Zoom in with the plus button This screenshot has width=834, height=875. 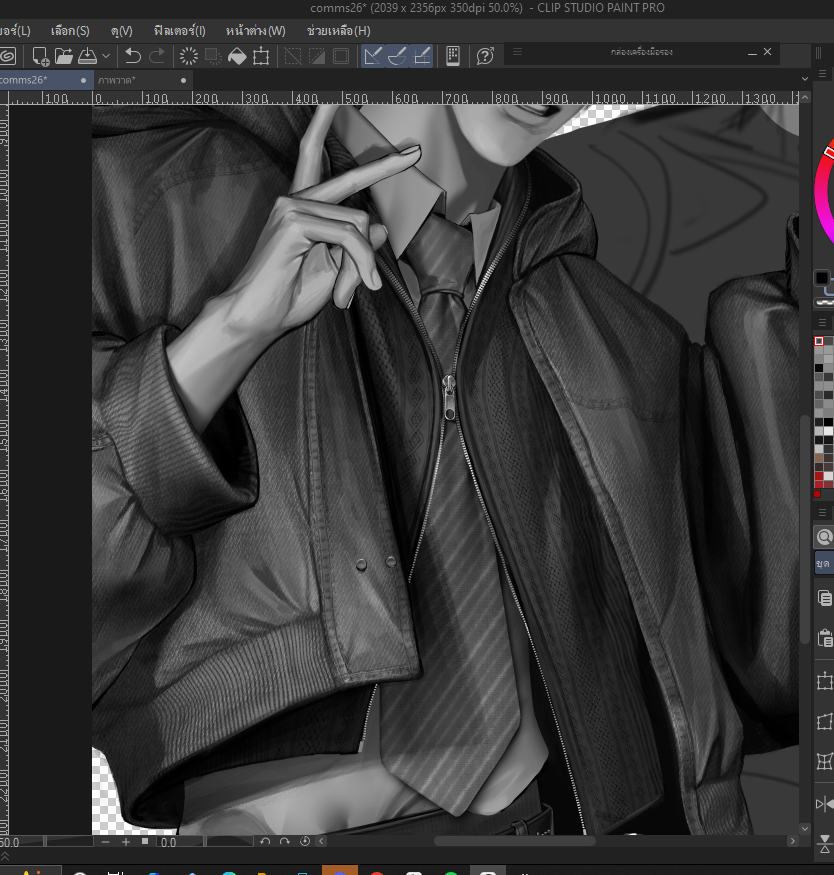[126, 842]
